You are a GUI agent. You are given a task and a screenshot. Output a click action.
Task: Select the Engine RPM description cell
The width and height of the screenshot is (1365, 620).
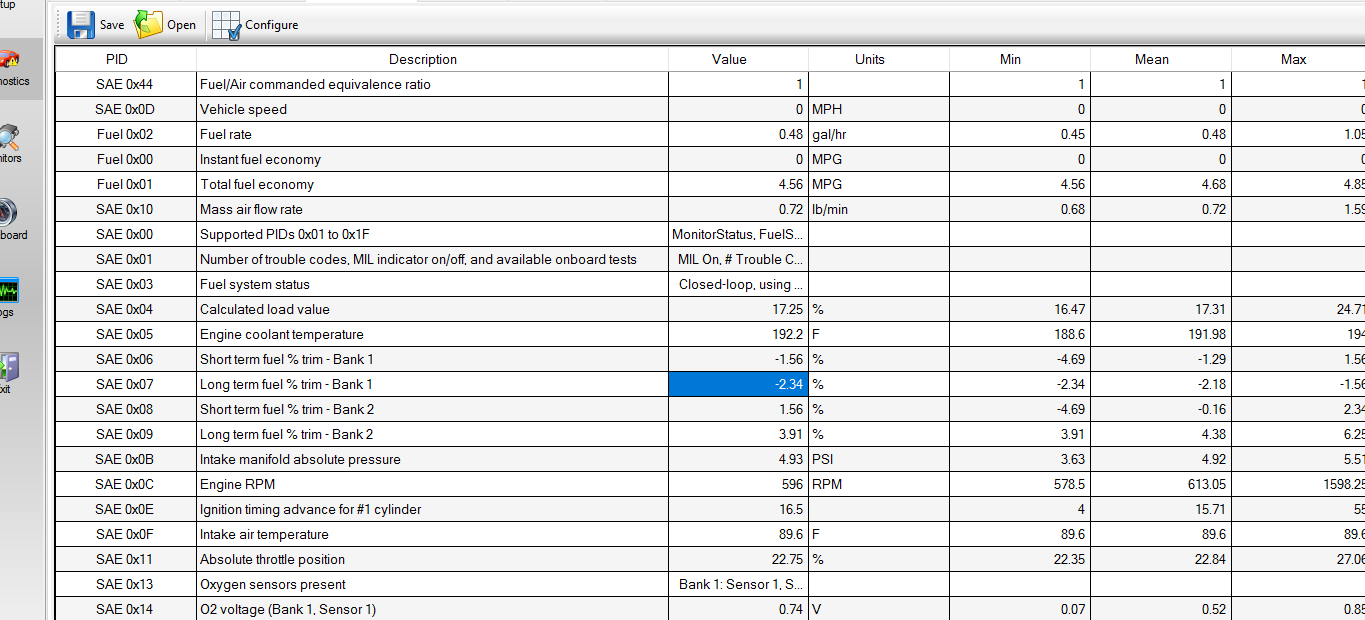point(432,484)
